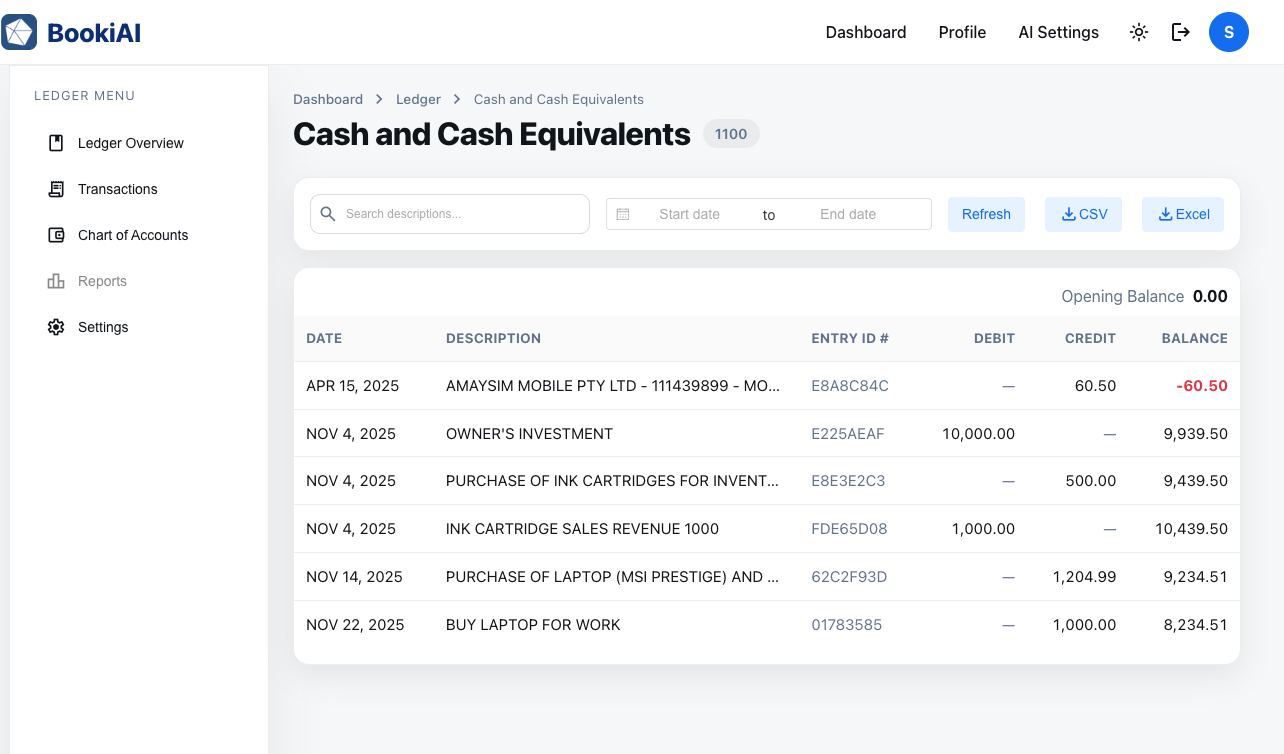Open the Profile page
The height and width of the screenshot is (754, 1284).
click(961, 31)
